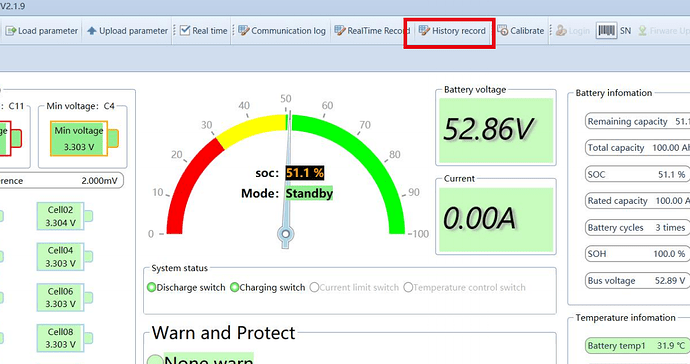Image resolution: width=690 pixels, height=364 pixels.
Task: Select the None warn indicator
Action: 155,360
